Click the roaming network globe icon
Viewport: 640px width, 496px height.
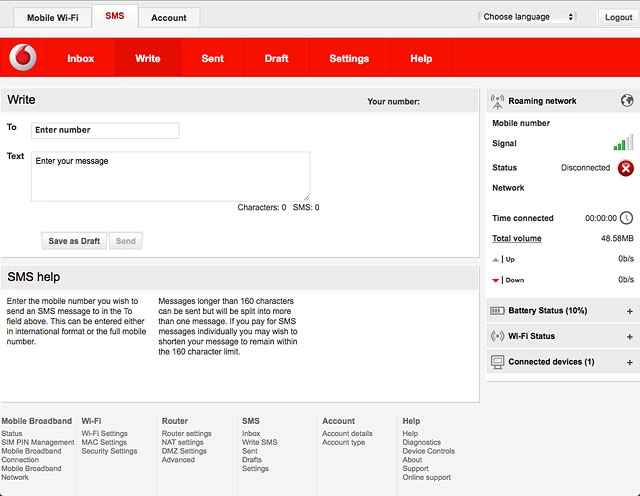626,101
